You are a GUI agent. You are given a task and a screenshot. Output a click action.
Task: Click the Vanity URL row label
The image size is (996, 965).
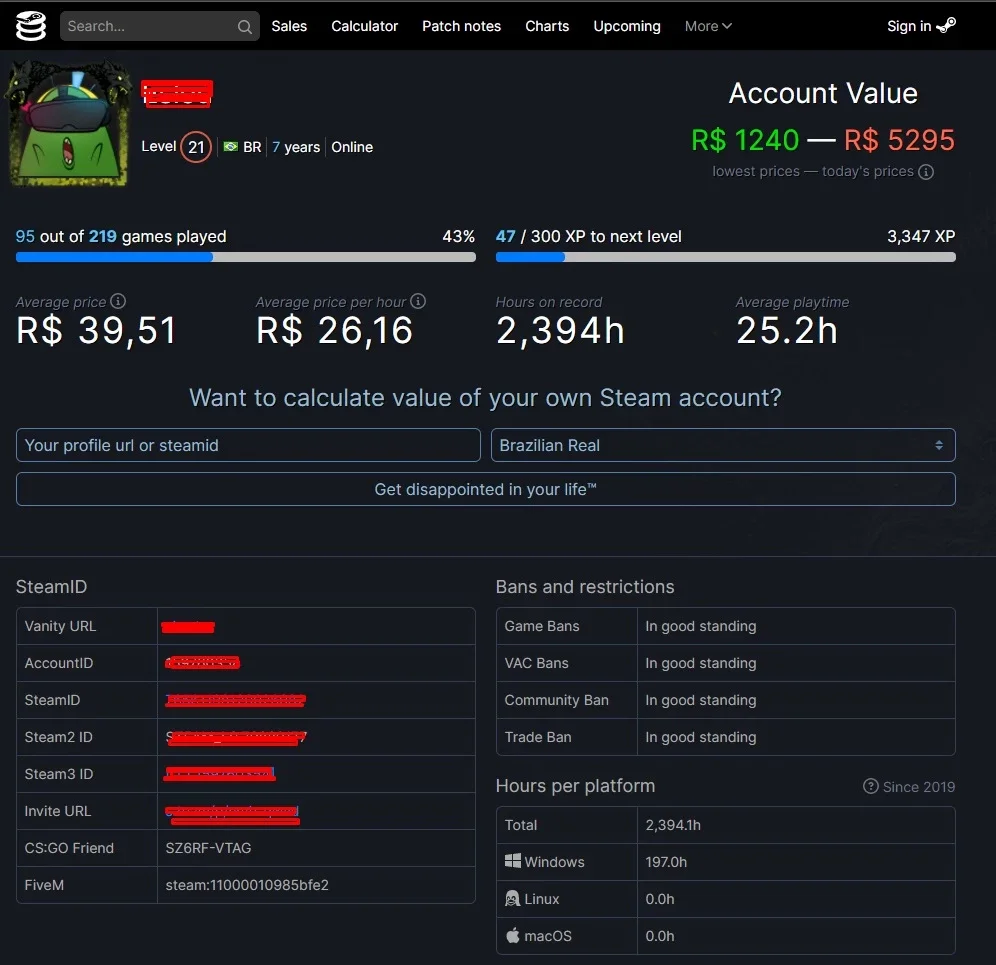click(x=60, y=626)
